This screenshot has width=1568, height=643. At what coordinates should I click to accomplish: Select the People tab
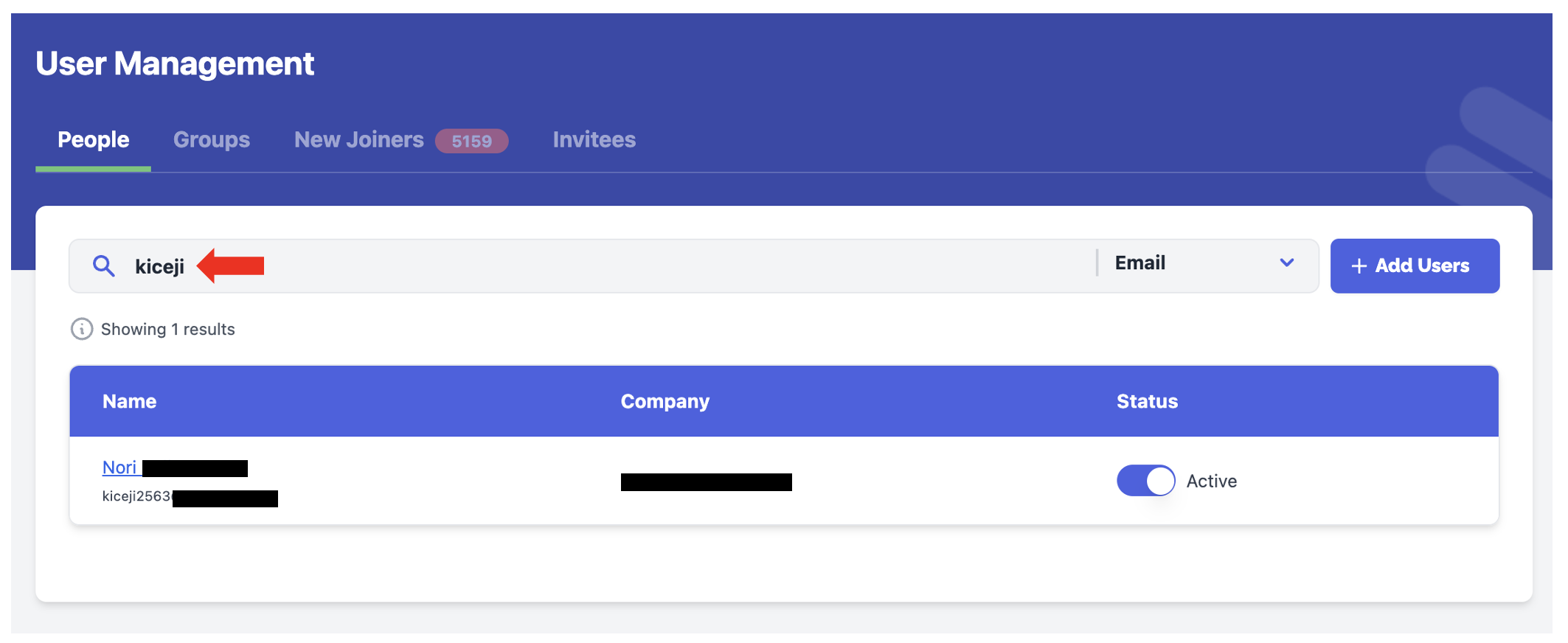tap(93, 139)
